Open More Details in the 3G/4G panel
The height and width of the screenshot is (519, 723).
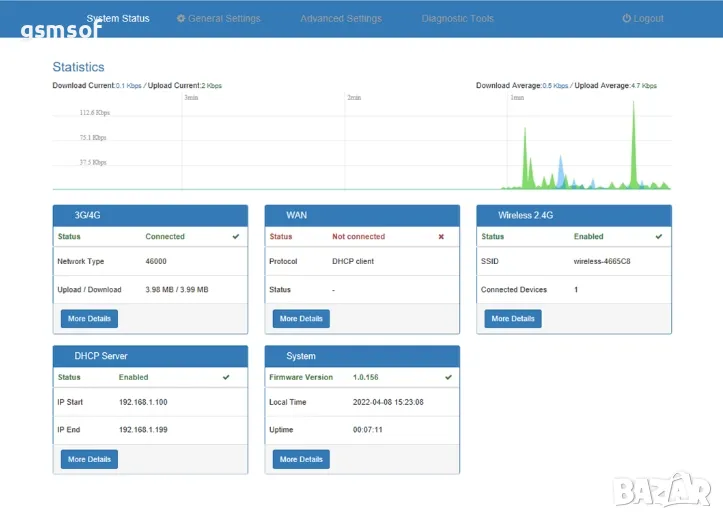(x=89, y=319)
